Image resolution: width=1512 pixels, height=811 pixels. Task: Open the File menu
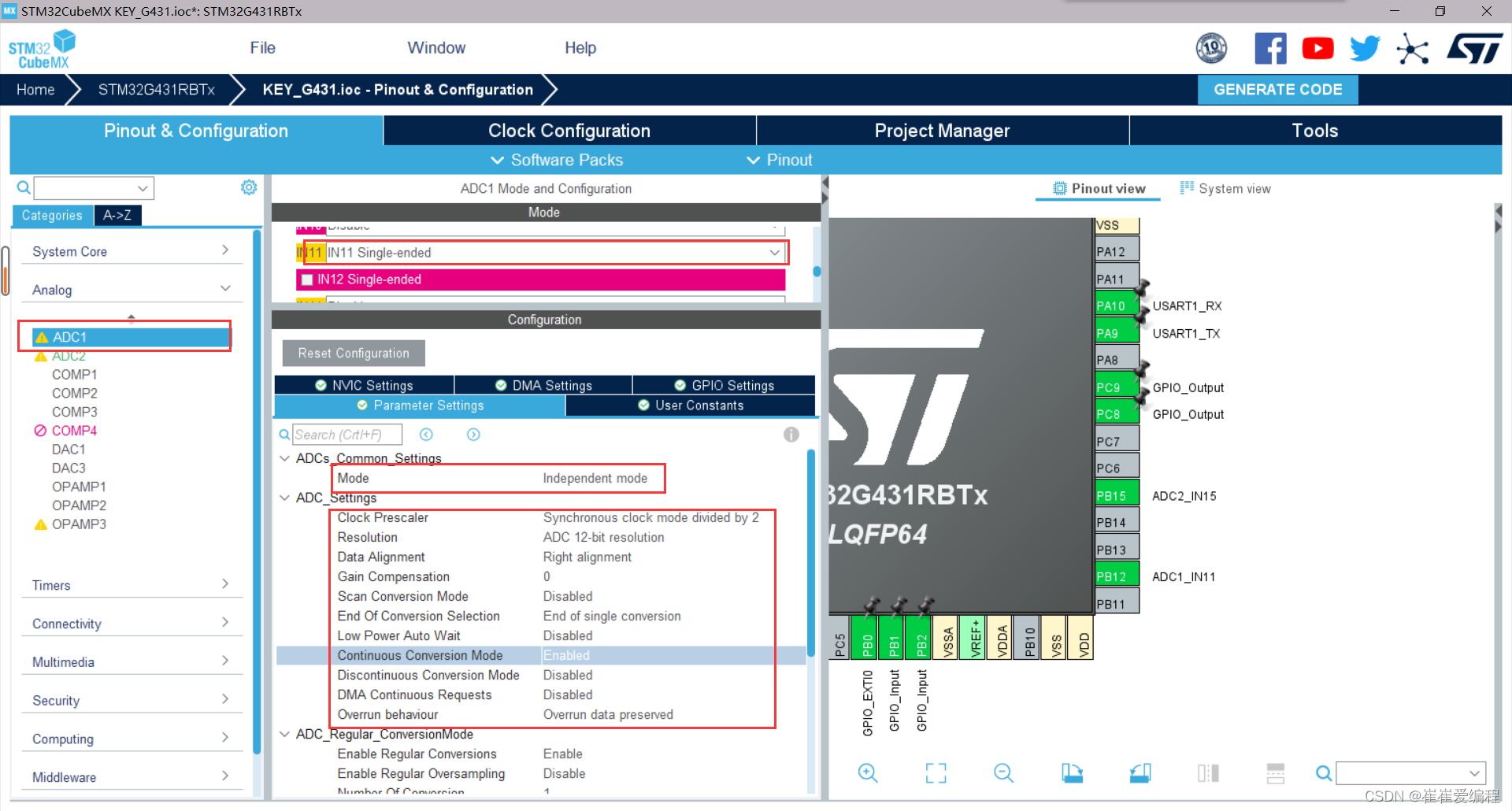click(262, 48)
